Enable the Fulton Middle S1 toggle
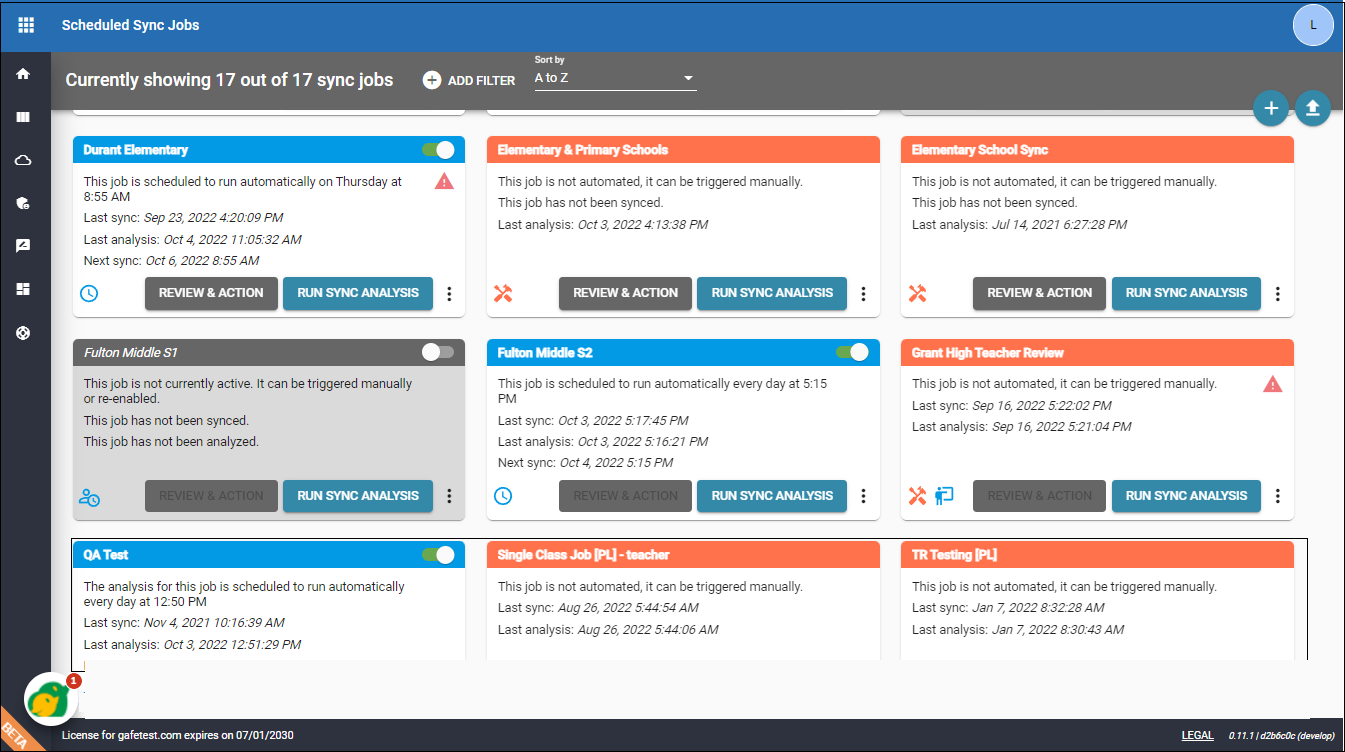This screenshot has height=752, width=1345. point(438,352)
